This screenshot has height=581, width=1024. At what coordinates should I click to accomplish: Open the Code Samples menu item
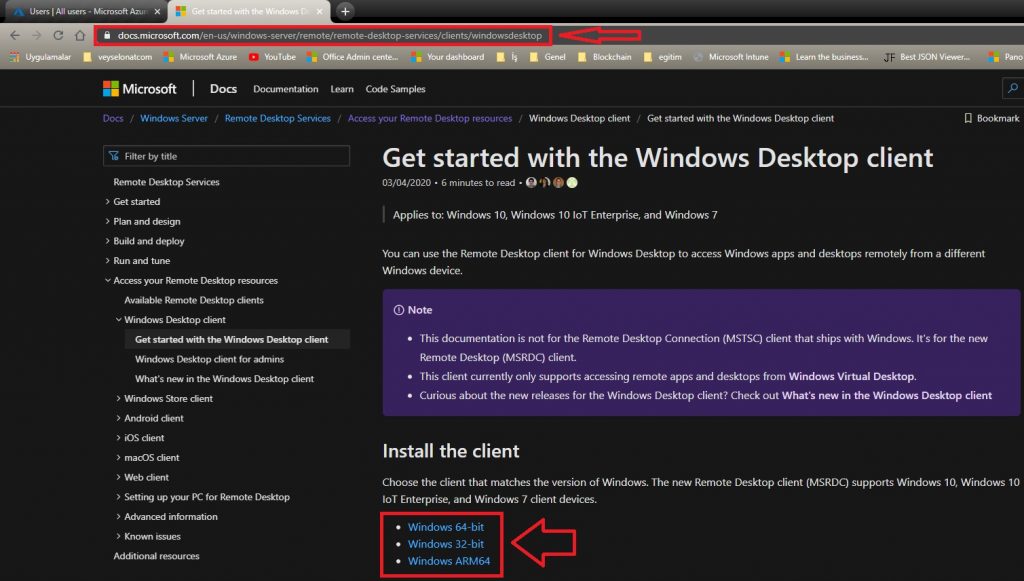click(x=395, y=89)
